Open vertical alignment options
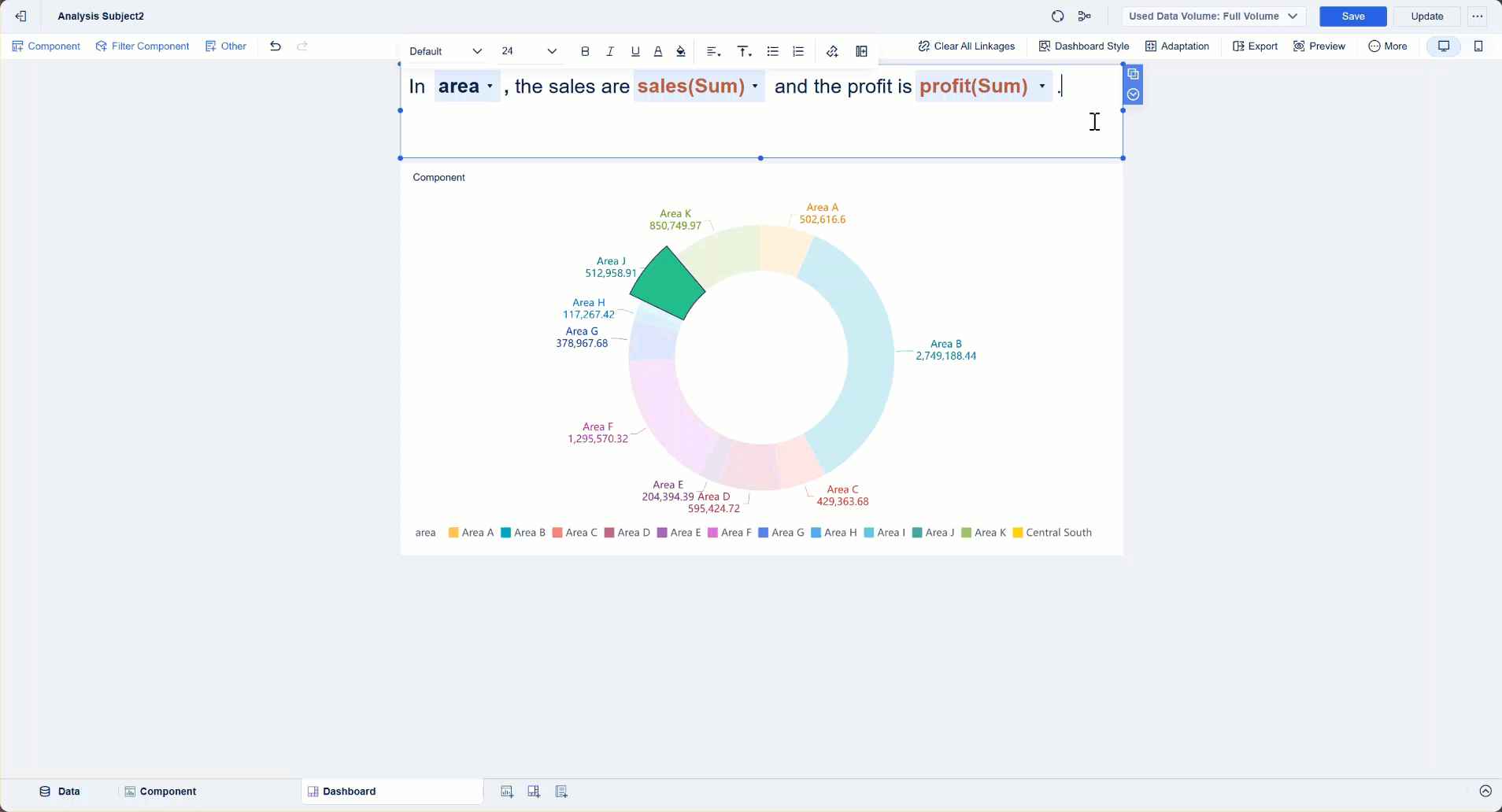This screenshot has height=812, width=1502. 744,51
